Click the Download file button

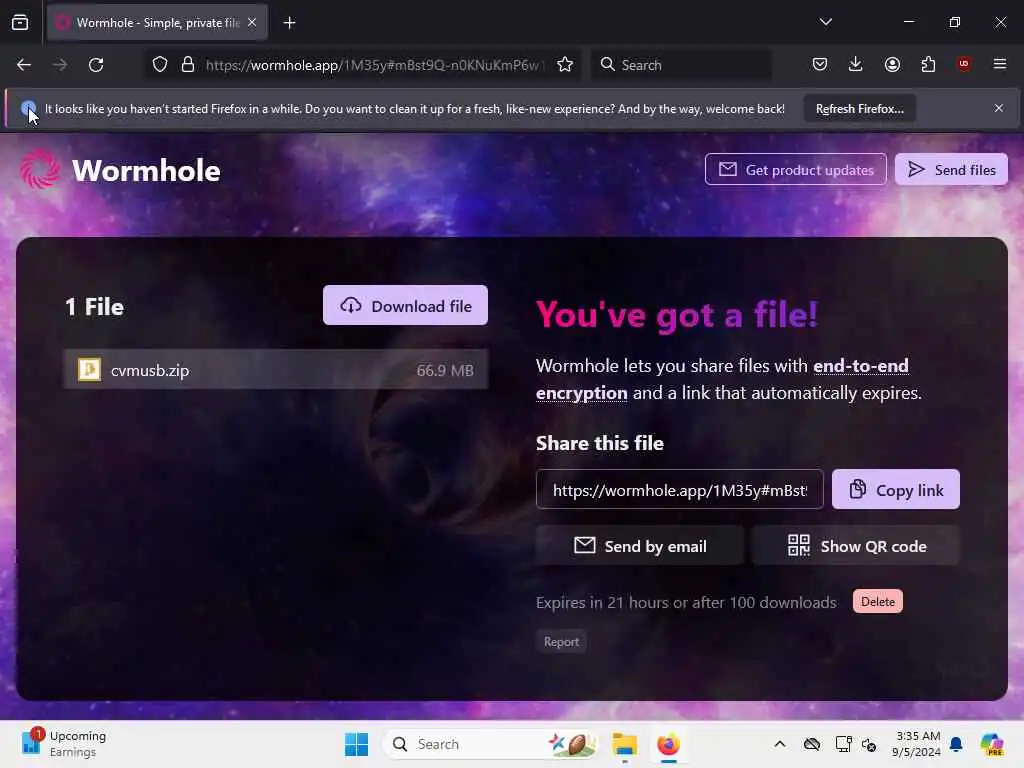405,305
